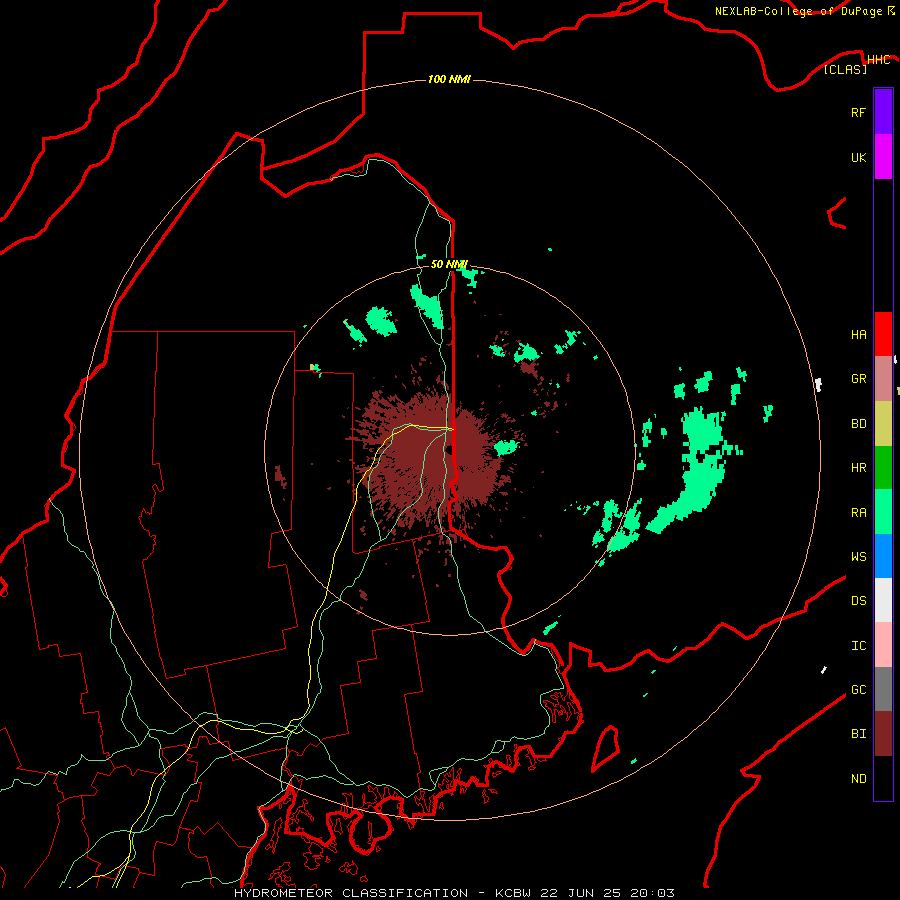Click the IC legend label text
Screen dimensions: 900x900
[858, 646]
